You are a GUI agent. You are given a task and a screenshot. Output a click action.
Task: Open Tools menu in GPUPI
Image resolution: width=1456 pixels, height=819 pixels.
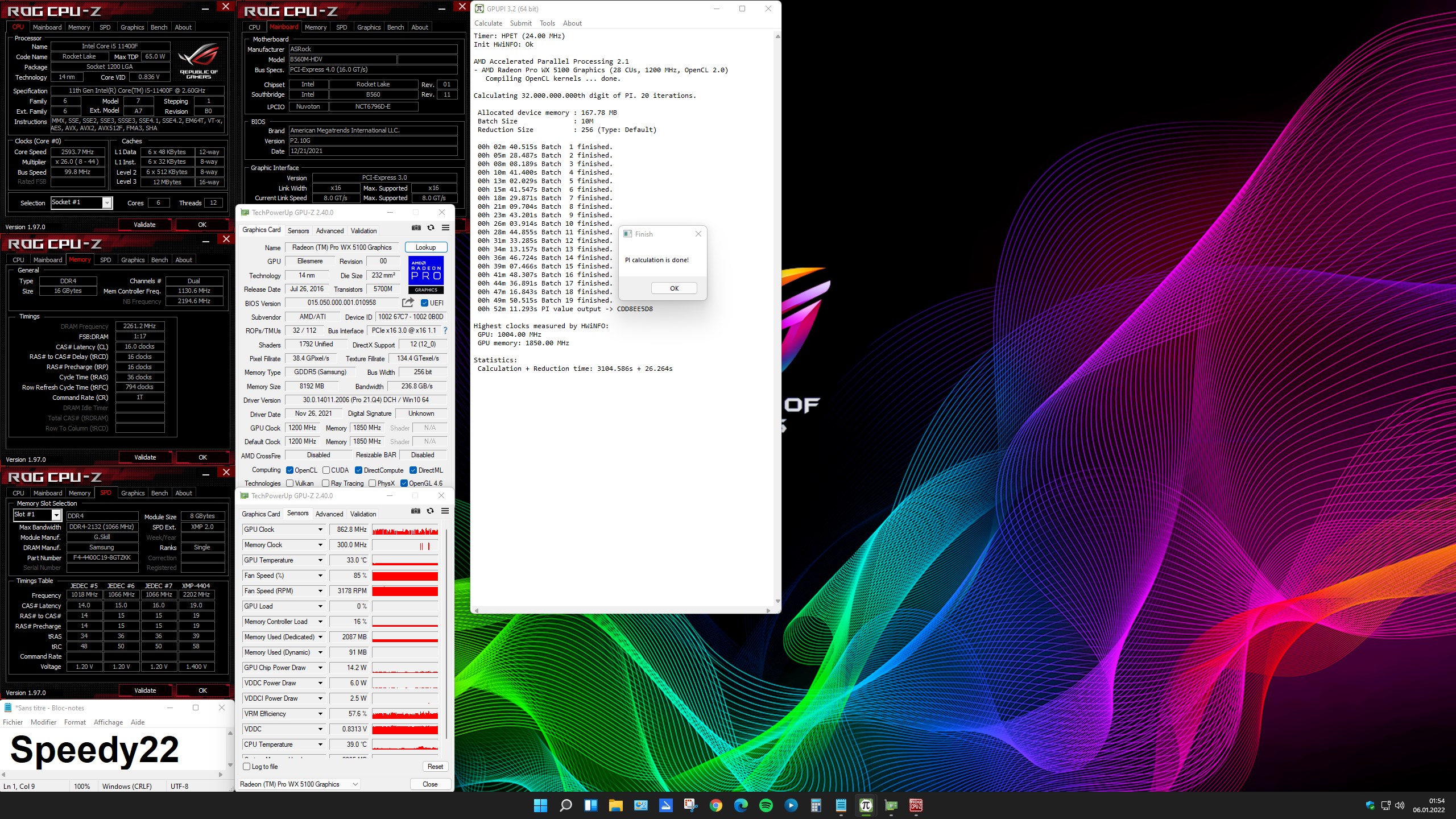(547, 23)
